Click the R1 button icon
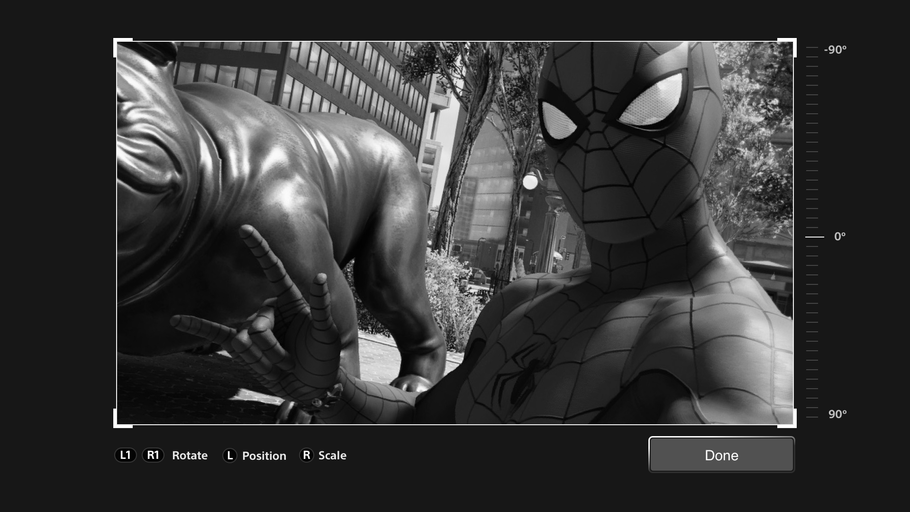910x512 pixels. [153, 455]
